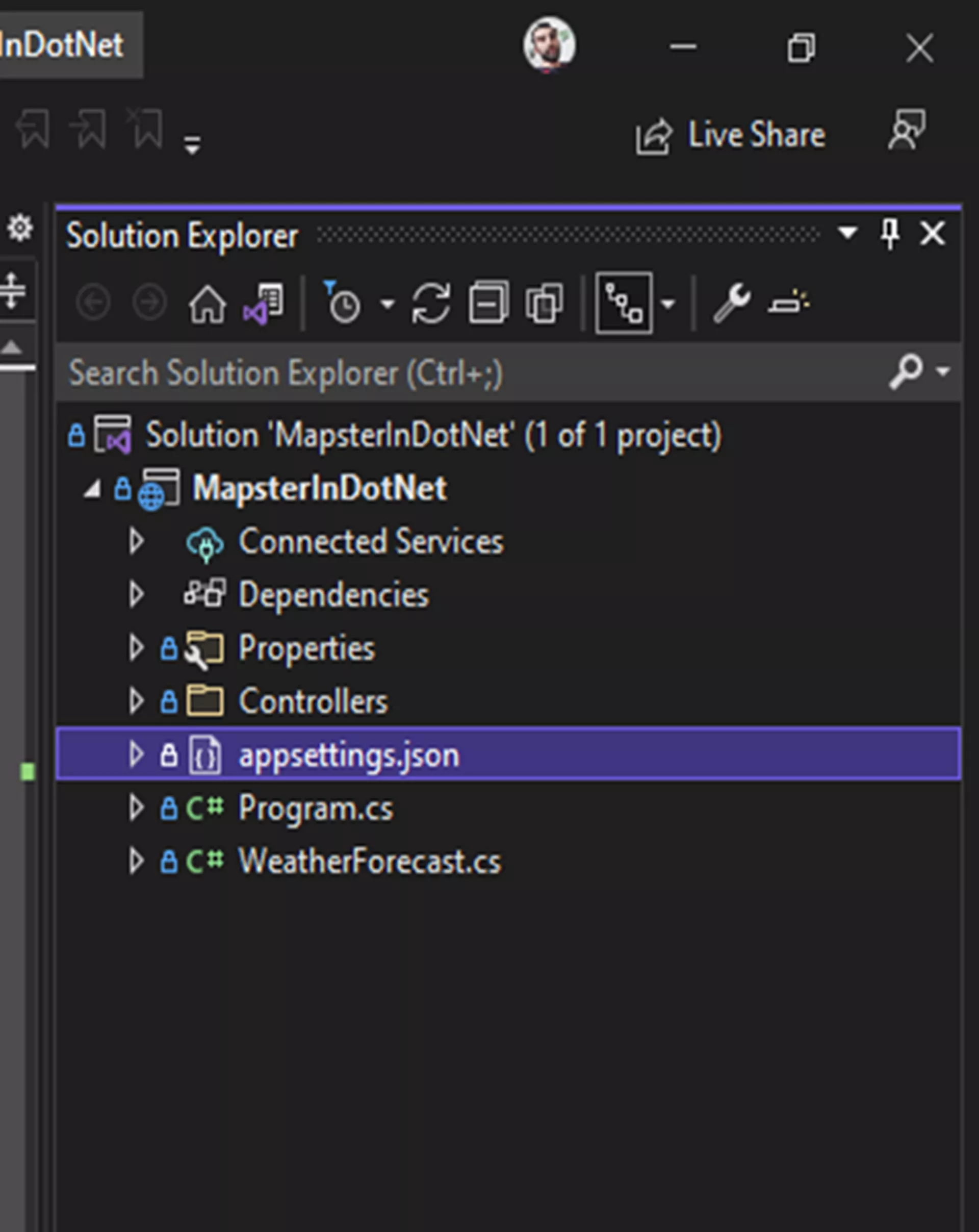Expand the Dependencies node
This screenshot has width=979, height=1232.
pyautogui.click(x=136, y=594)
